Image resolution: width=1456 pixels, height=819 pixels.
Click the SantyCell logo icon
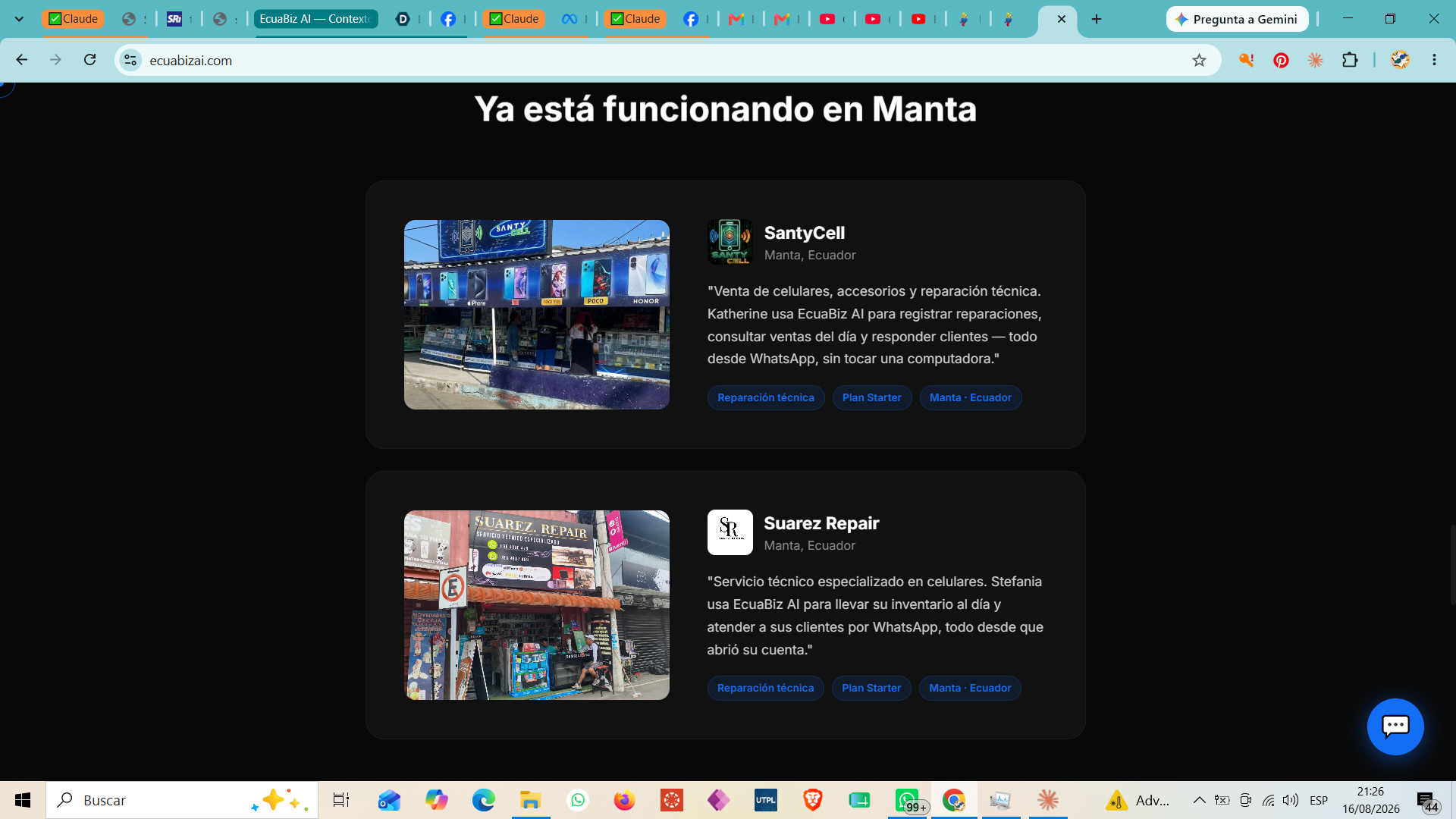point(730,242)
